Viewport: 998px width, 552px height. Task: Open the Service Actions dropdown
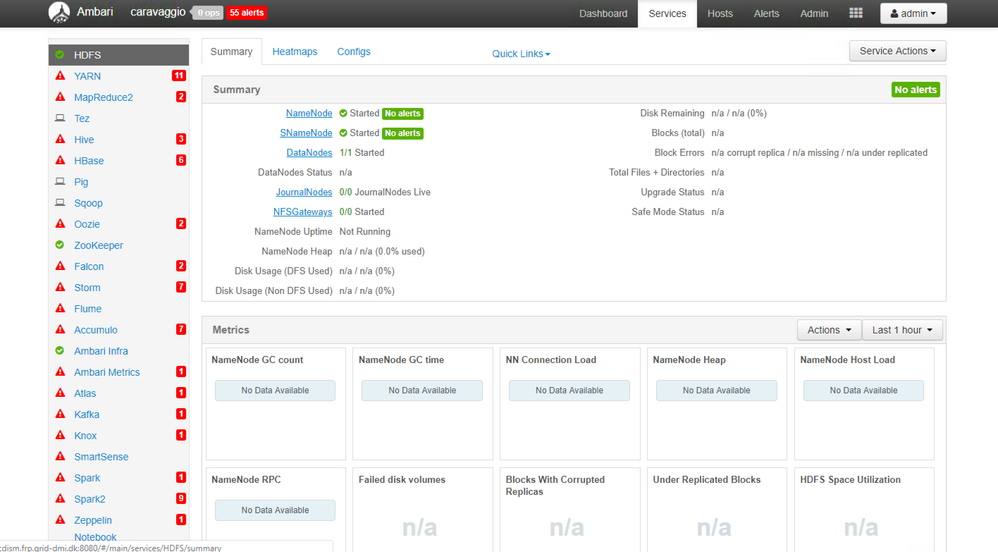(x=897, y=51)
